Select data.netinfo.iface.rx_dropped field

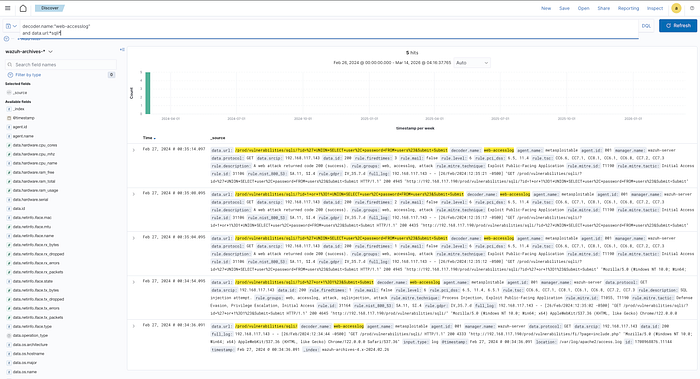click(38, 254)
